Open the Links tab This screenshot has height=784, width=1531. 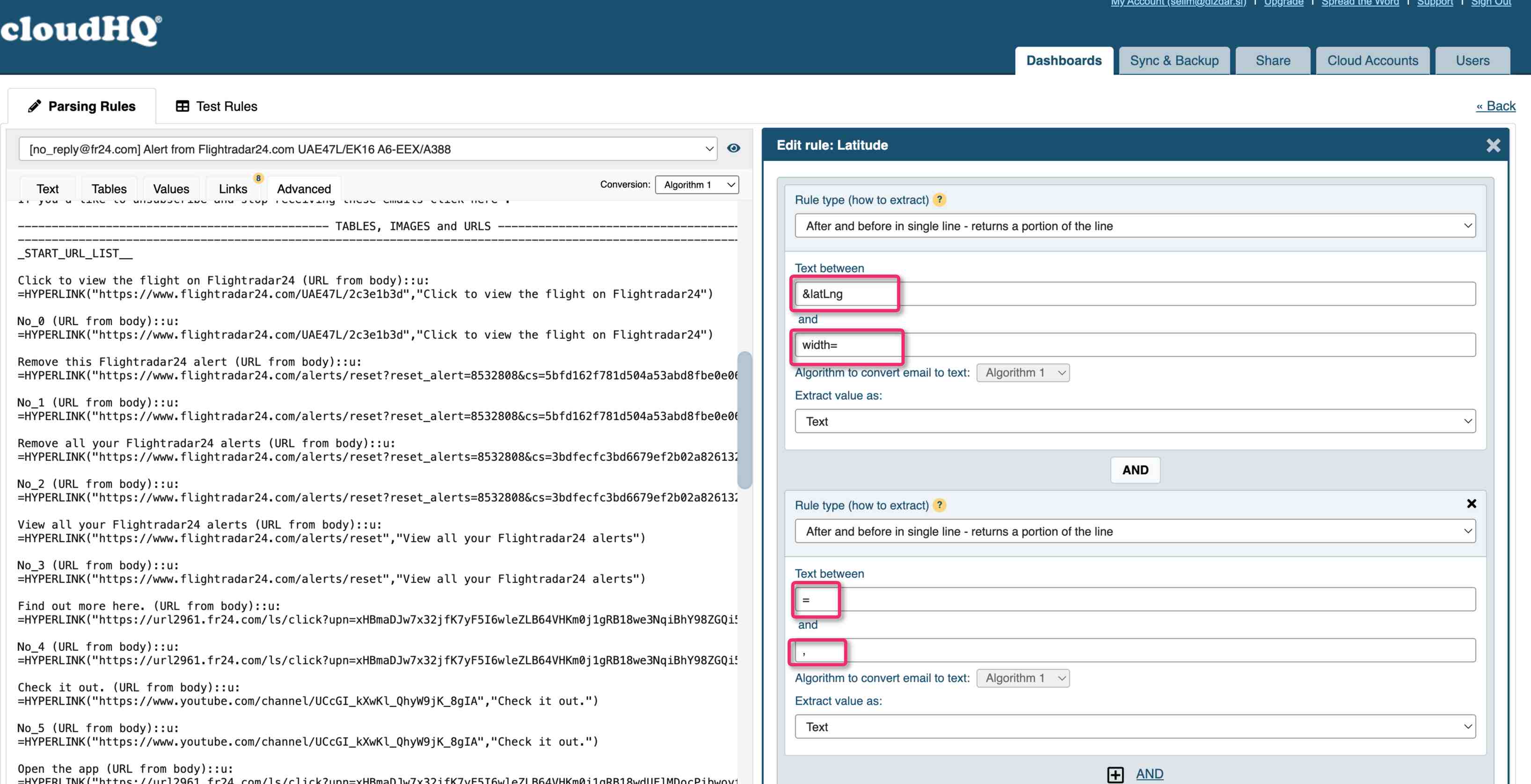tap(233, 189)
